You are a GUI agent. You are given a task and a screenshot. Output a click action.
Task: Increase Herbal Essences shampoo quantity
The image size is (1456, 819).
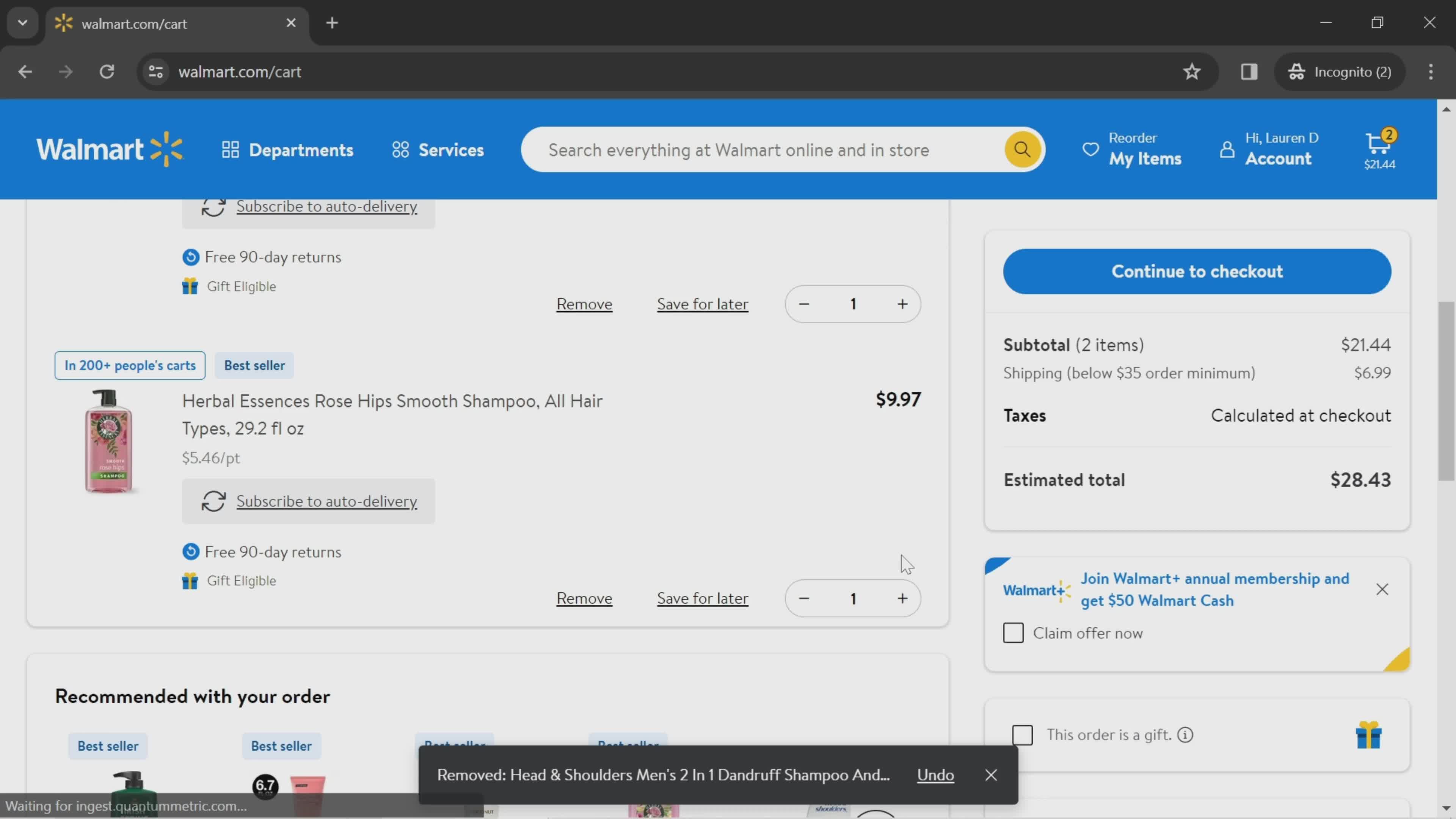click(903, 599)
